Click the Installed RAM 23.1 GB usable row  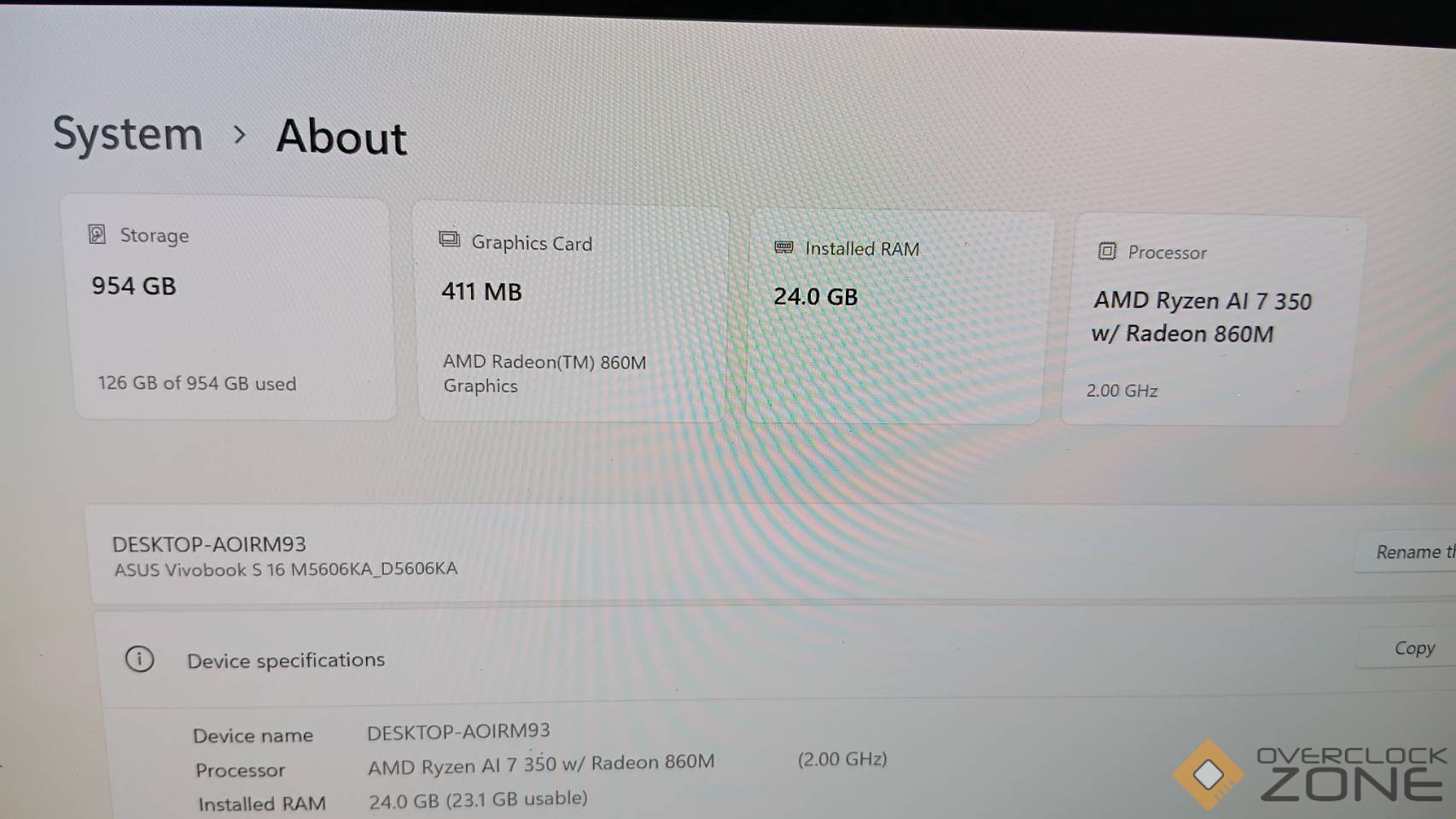pyautogui.click(x=393, y=801)
